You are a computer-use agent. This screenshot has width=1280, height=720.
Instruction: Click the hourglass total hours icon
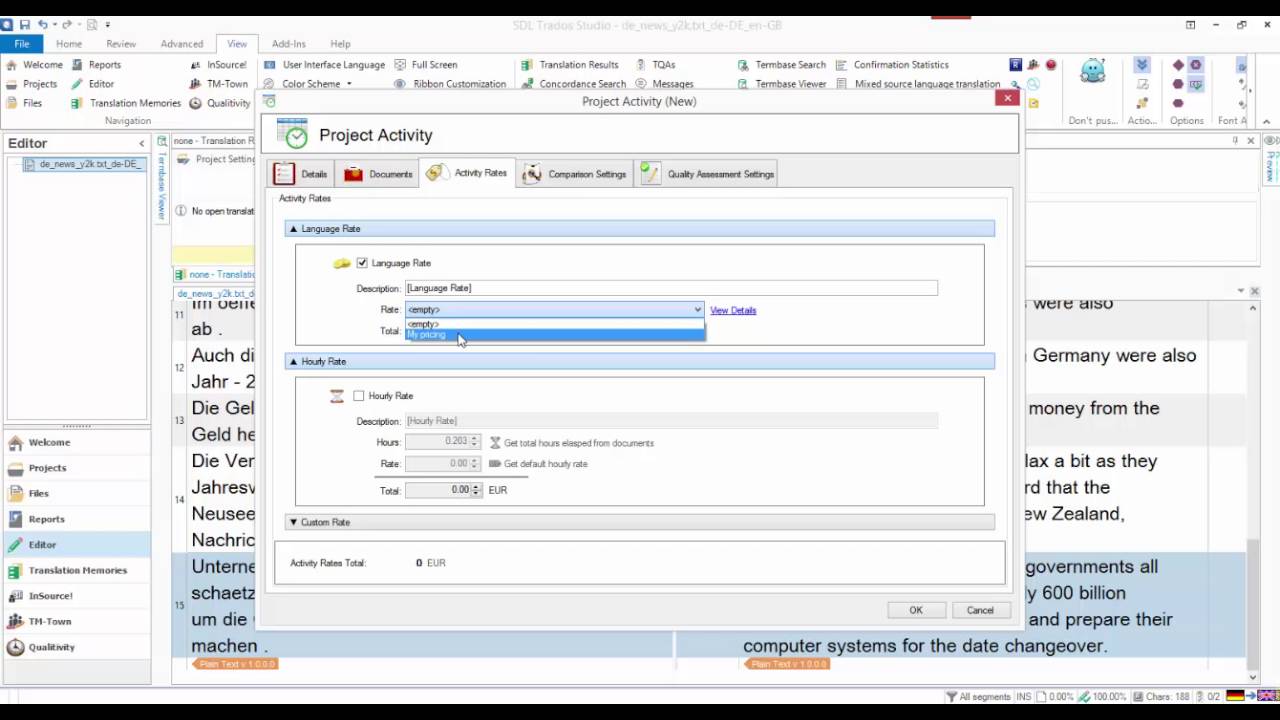point(494,442)
